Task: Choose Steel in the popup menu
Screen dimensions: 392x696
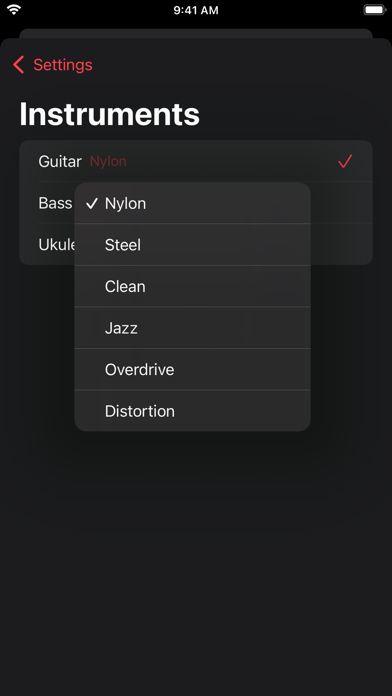Action: tap(192, 245)
